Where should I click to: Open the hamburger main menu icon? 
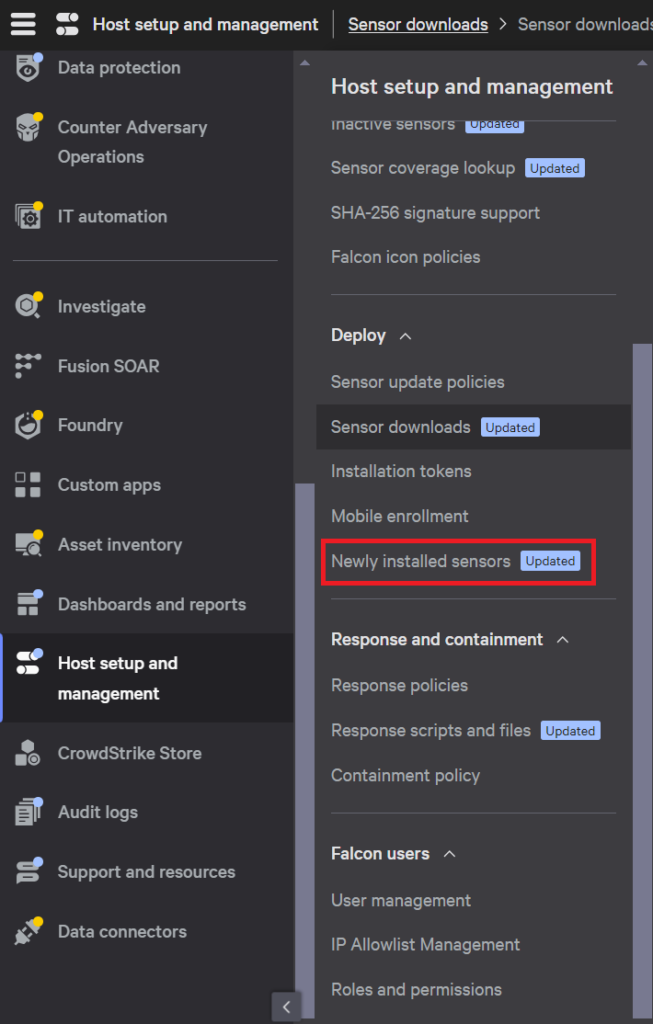[x=23, y=24]
